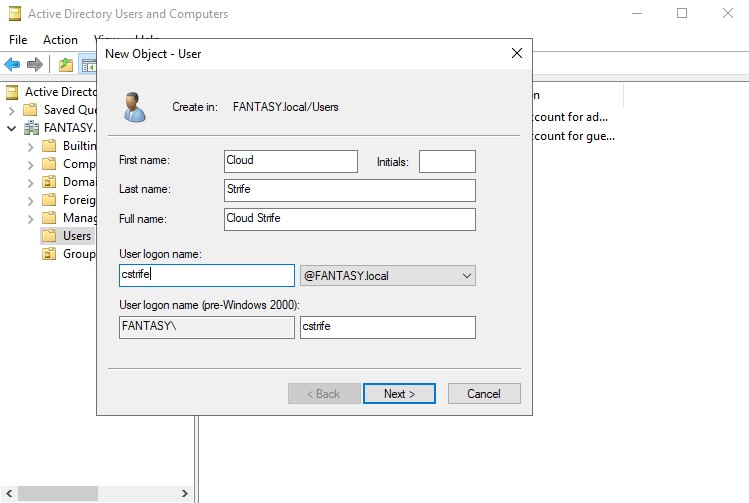Select the Builtin tree item label
Viewport: 749px width, 503px height.
coord(79,146)
